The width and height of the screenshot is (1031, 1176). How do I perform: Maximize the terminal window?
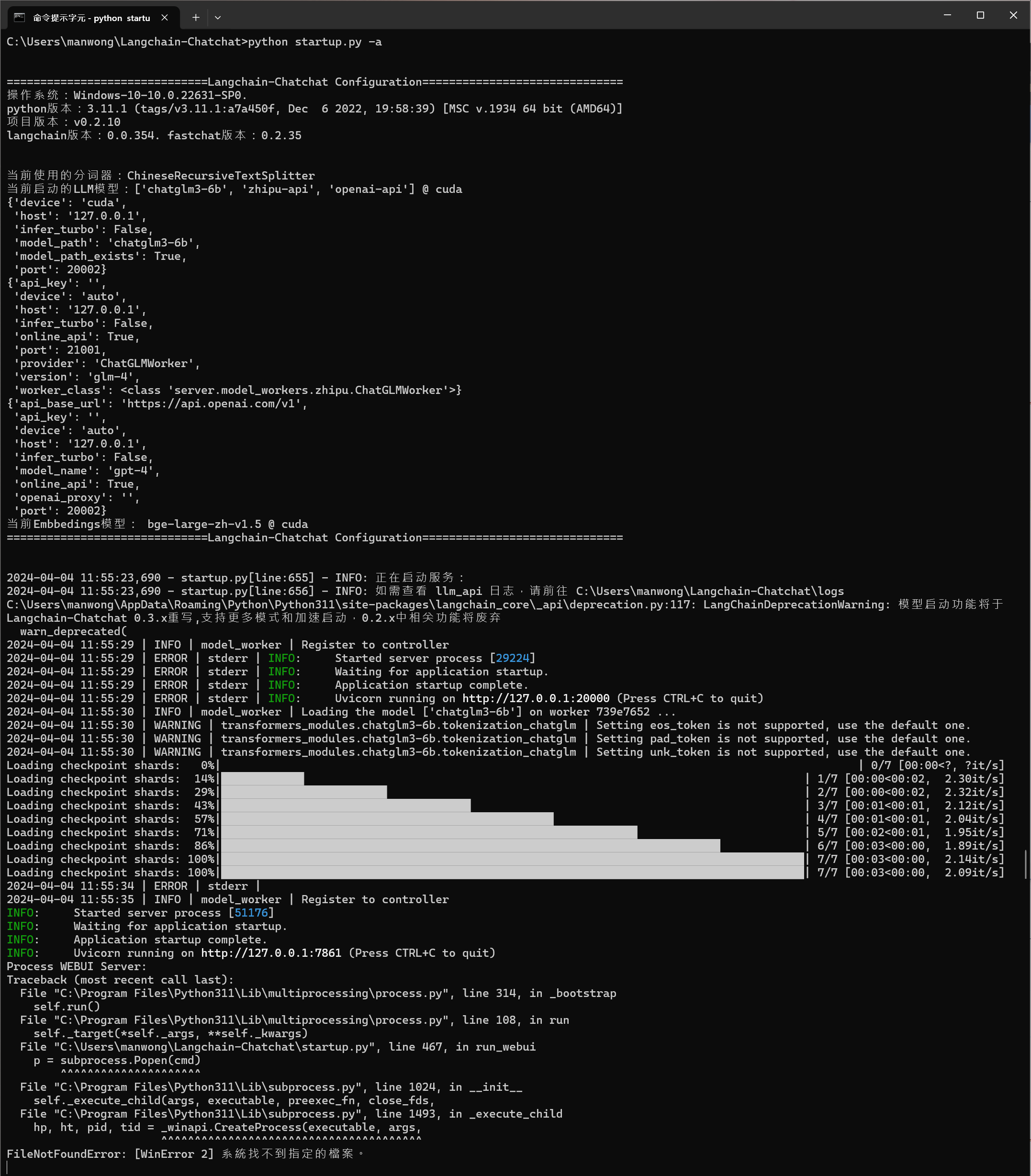point(980,15)
